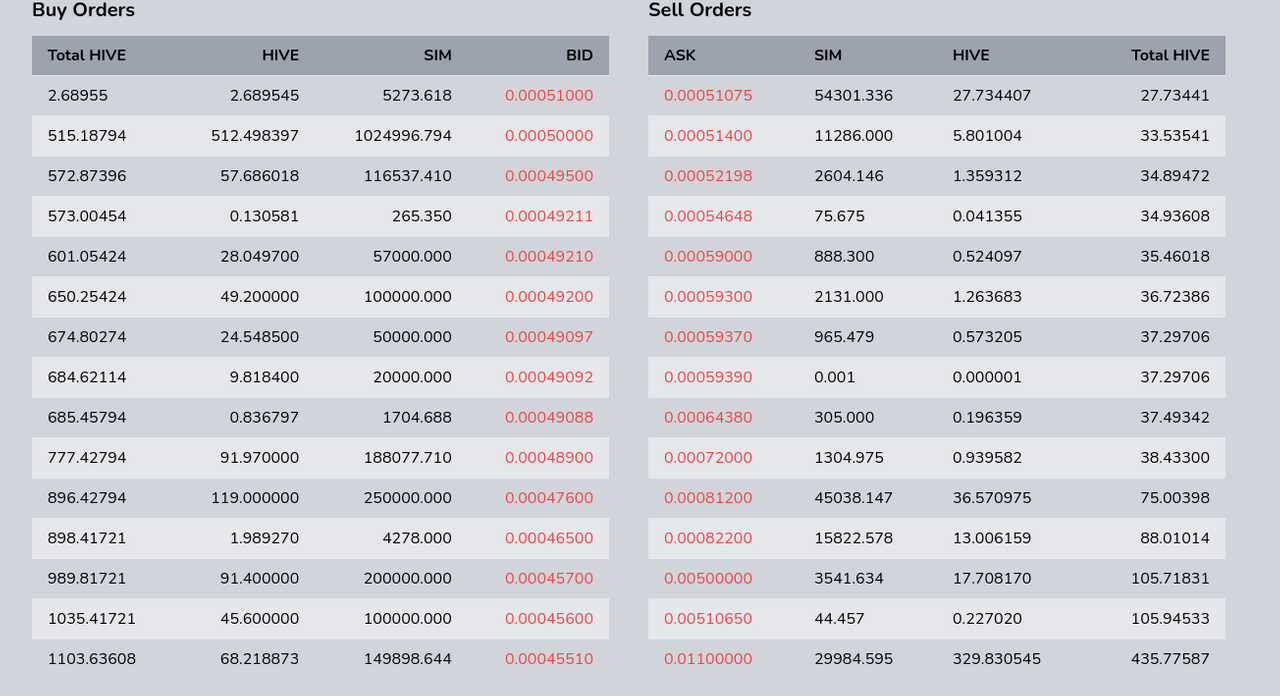
Task: Click the 0.00081200 ask price
Action: 708,498
